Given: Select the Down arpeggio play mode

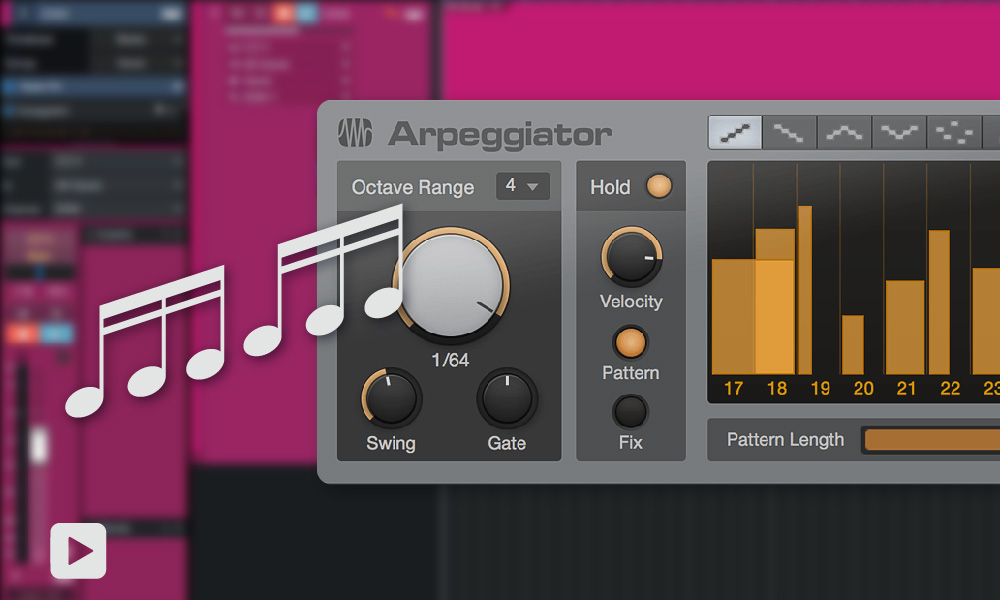Looking at the screenshot, I should click(790, 133).
